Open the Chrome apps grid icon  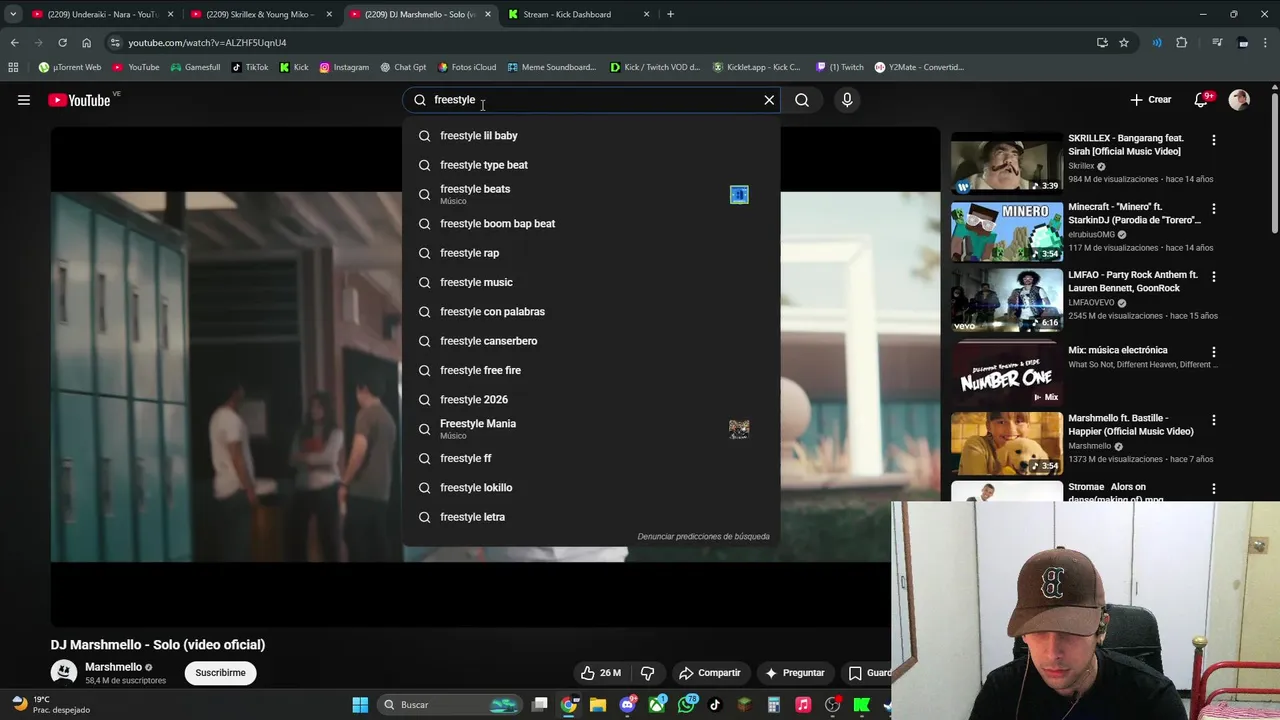13,67
